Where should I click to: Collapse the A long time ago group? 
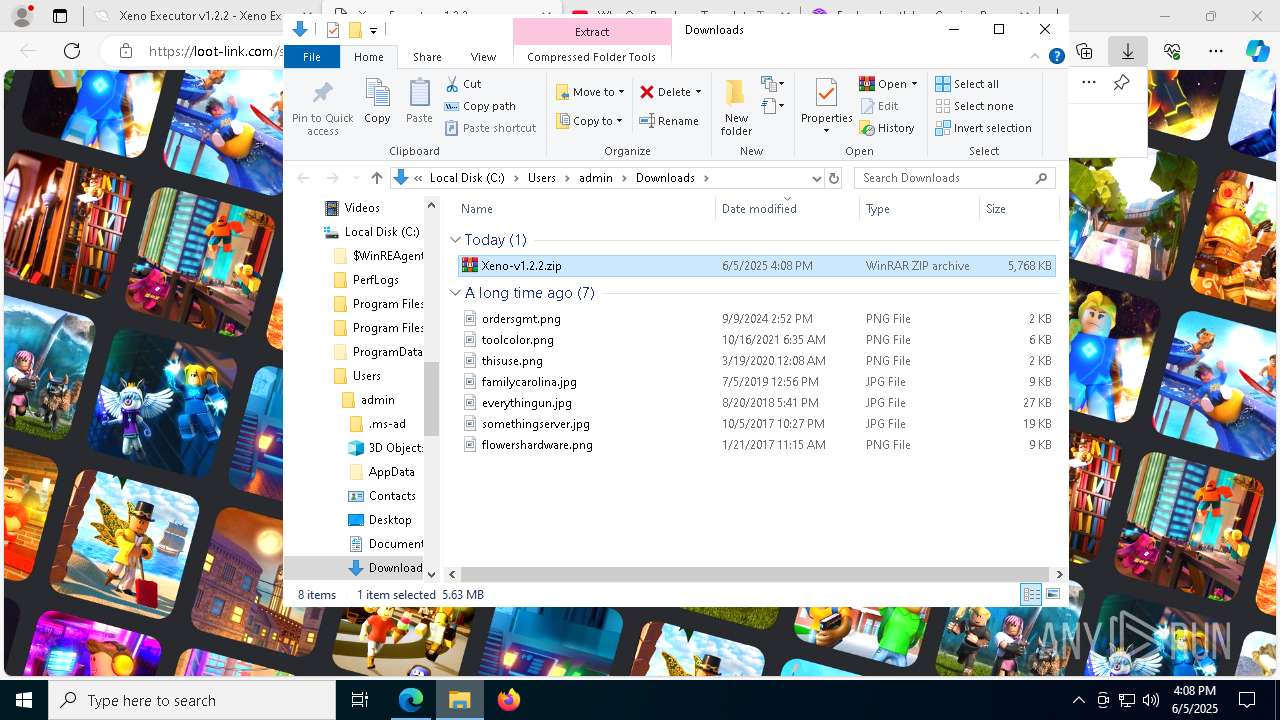pyautogui.click(x=456, y=293)
